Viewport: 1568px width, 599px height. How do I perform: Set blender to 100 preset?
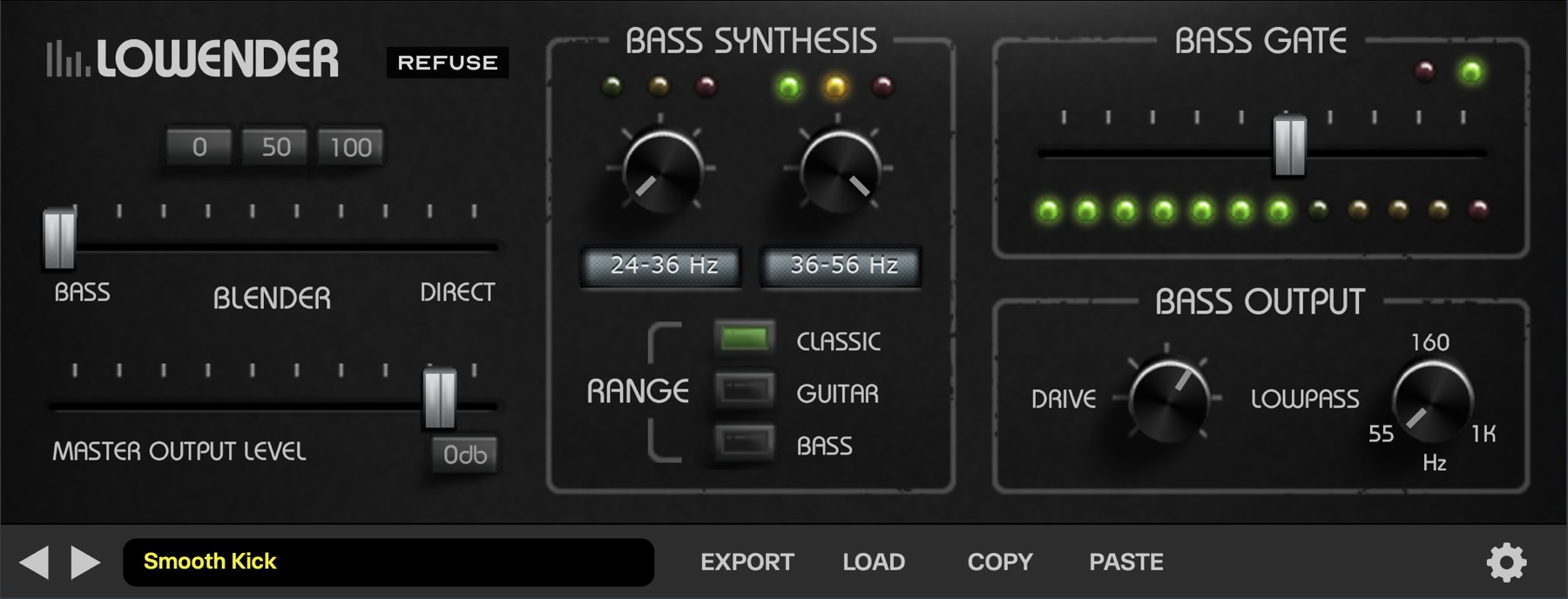(350, 147)
